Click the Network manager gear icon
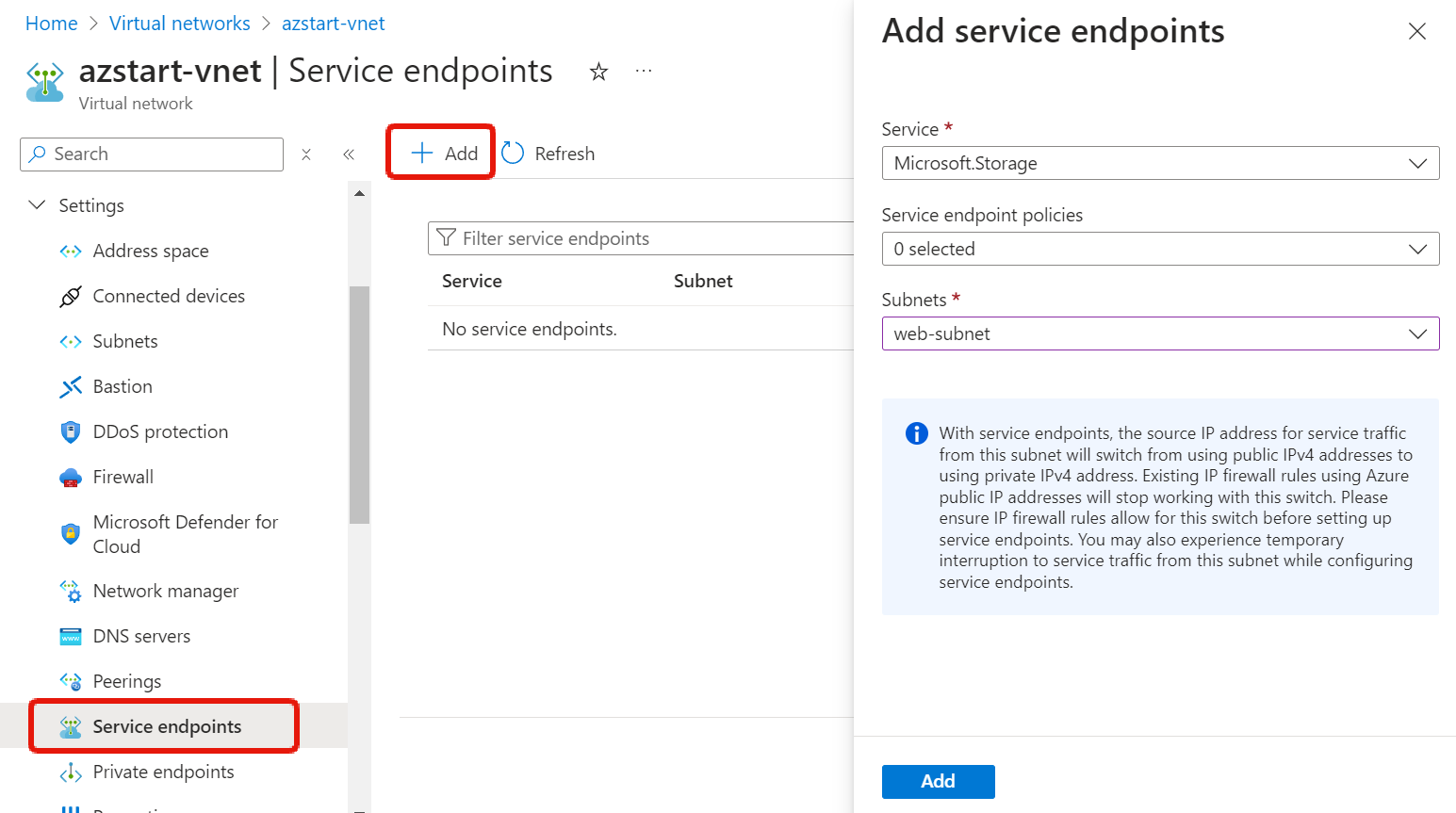 point(71,592)
